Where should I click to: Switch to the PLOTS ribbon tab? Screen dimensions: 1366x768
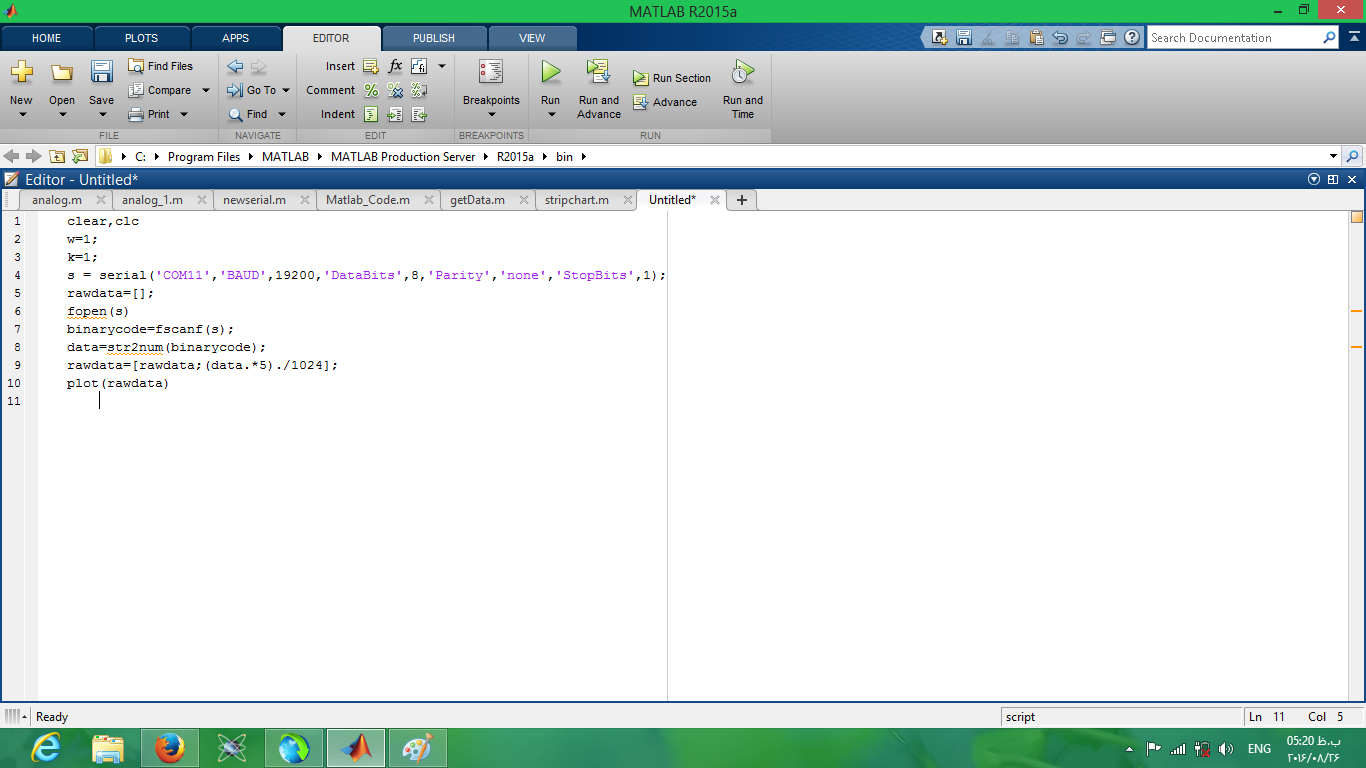[141, 38]
